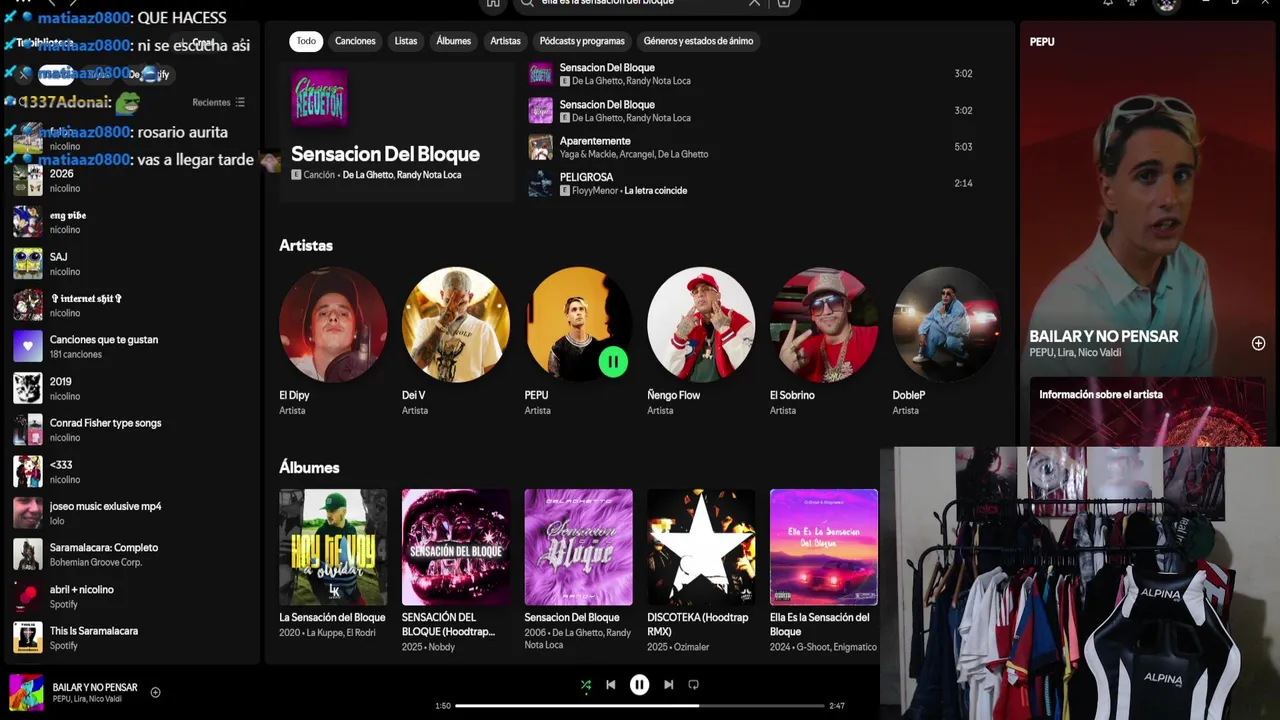The height and width of the screenshot is (720, 1280).
Task: Open the now-playing cover art thumbnail
Action: click(27, 692)
